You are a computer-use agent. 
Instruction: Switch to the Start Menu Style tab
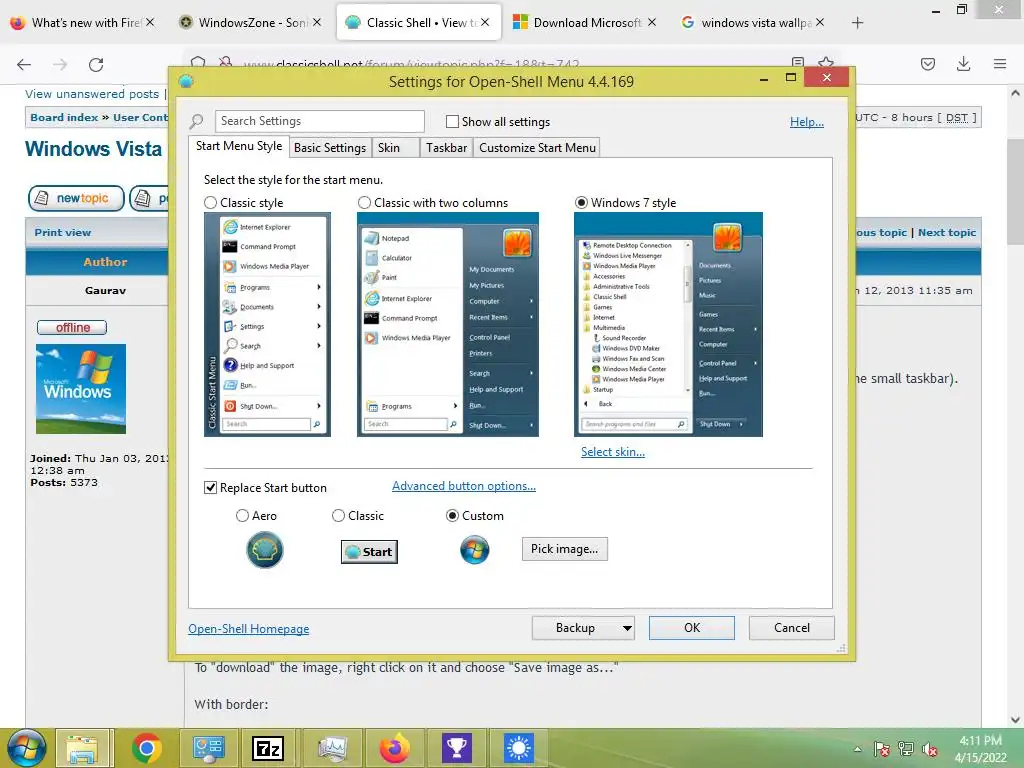[239, 146]
